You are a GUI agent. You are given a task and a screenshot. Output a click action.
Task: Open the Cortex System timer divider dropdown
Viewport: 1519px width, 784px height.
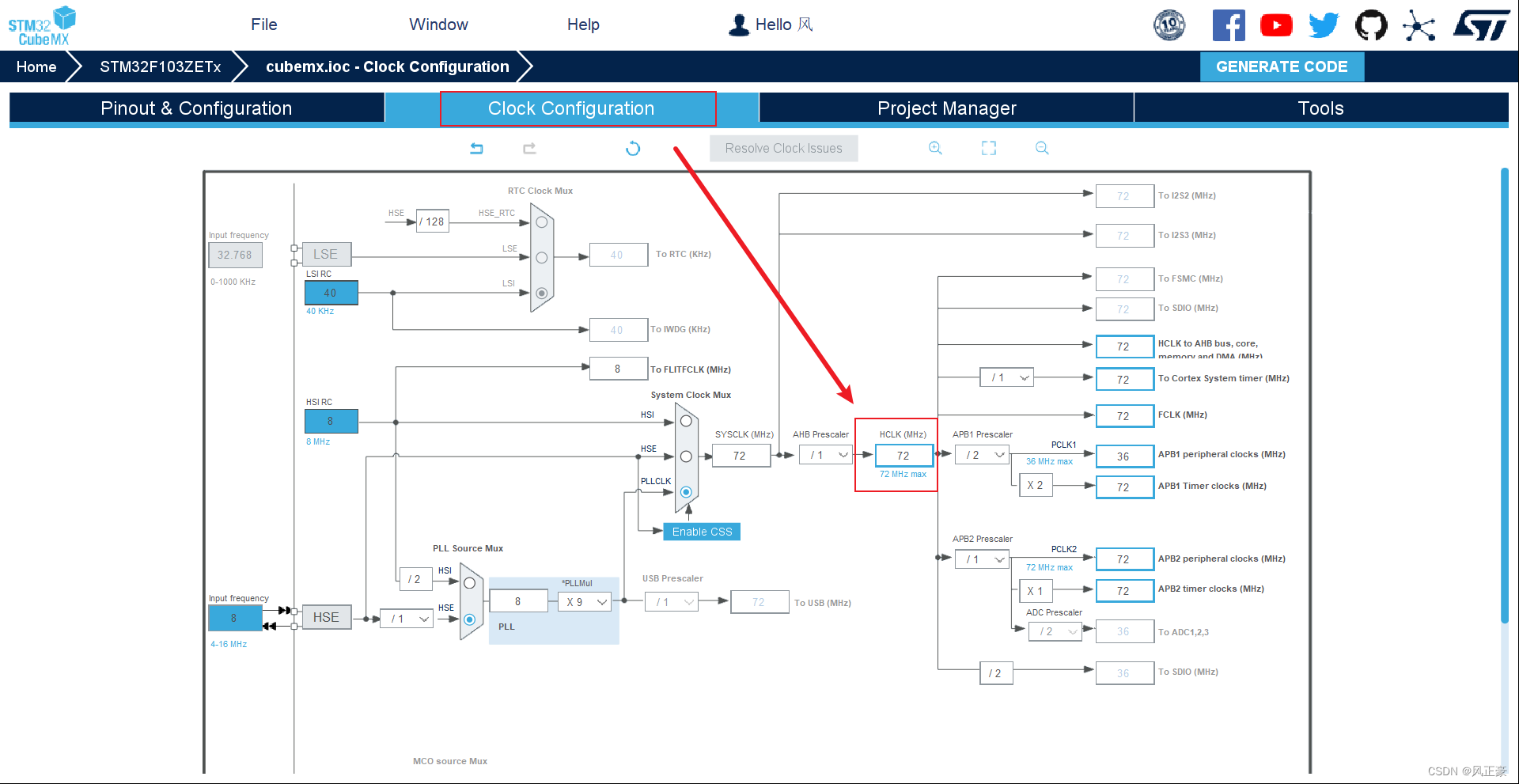pyautogui.click(x=1007, y=377)
